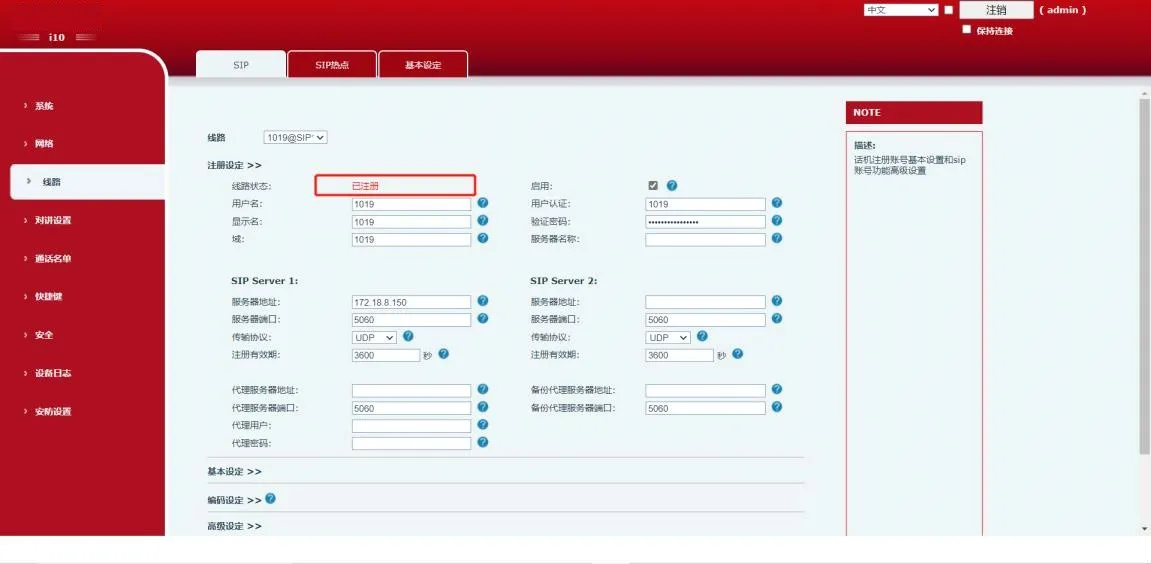Click the page vertical scrollbar
The height and width of the screenshot is (564, 1151).
click(1144, 300)
